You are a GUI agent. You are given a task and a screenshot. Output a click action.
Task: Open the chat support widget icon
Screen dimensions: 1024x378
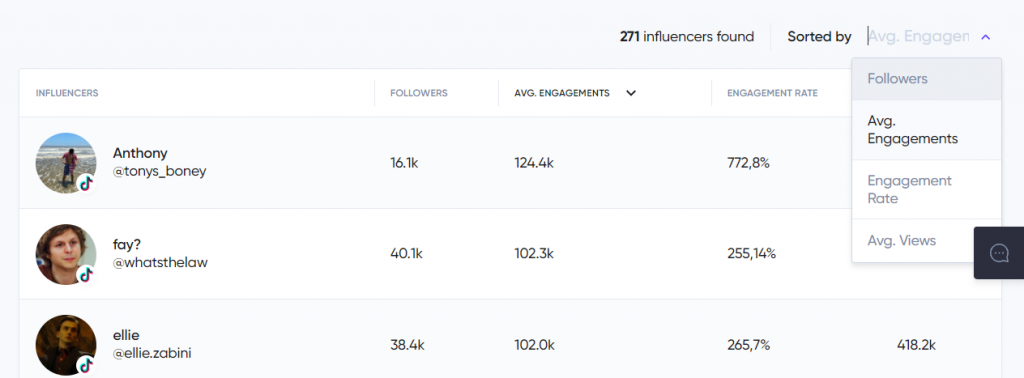click(x=999, y=253)
